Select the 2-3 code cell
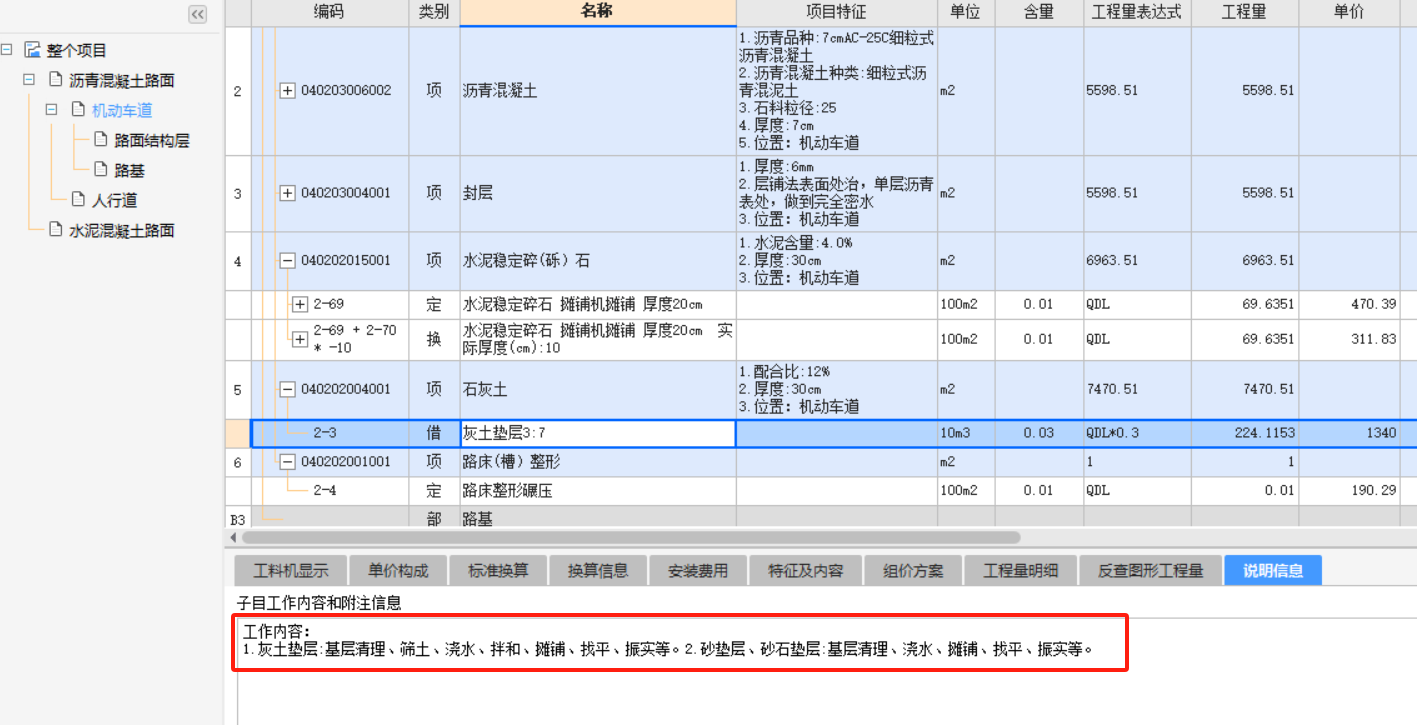Screen dimensions: 1417x725 click(x=330, y=434)
